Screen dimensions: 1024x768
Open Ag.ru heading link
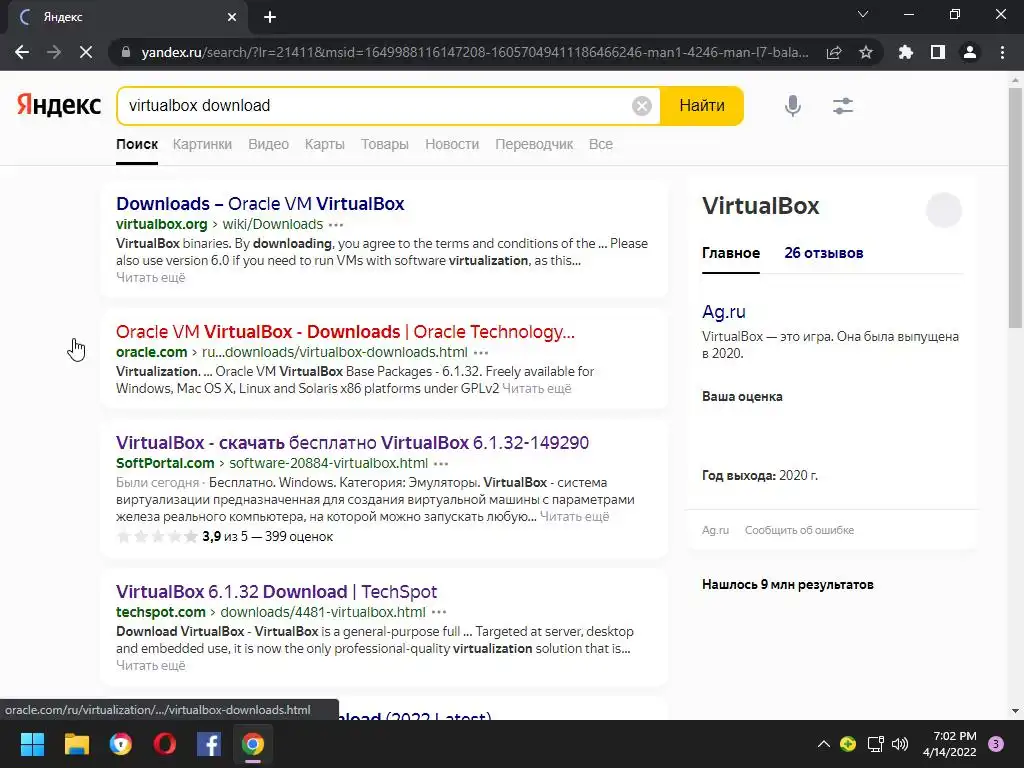click(x=724, y=312)
